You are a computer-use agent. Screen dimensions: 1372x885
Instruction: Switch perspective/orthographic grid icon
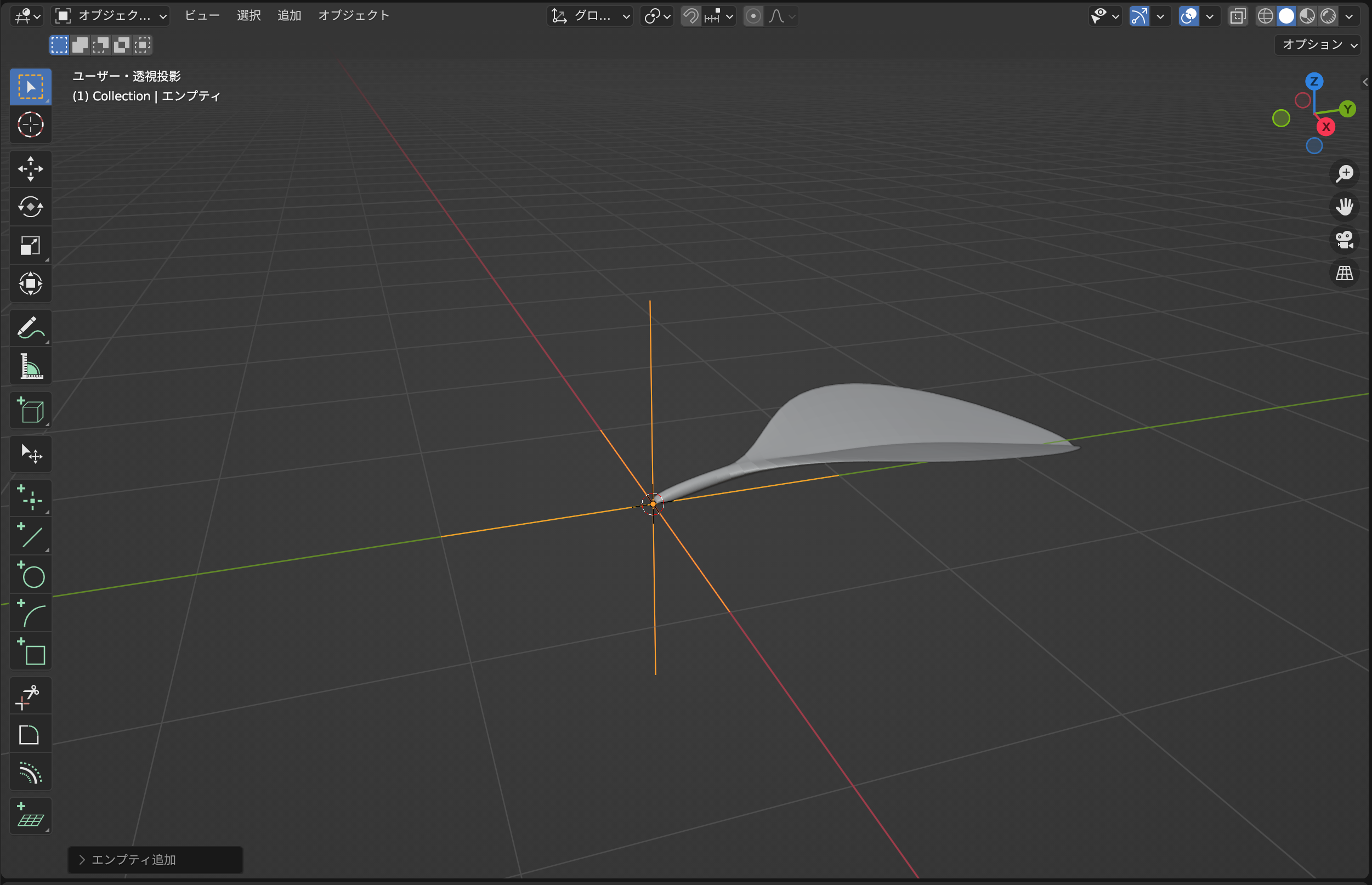click(x=1345, y=274)
